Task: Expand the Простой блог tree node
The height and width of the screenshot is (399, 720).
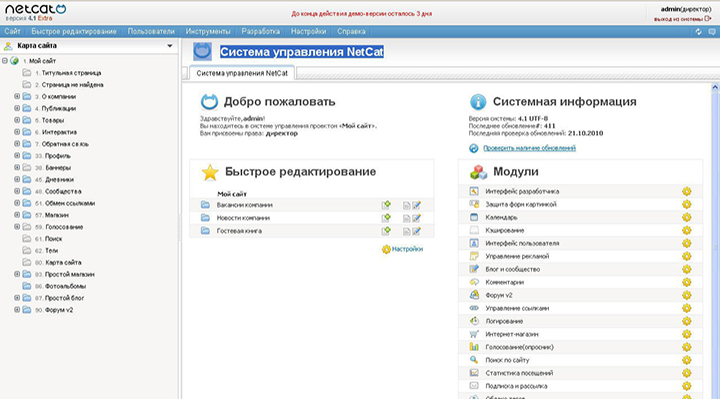Action: click(x=17, y=298)
